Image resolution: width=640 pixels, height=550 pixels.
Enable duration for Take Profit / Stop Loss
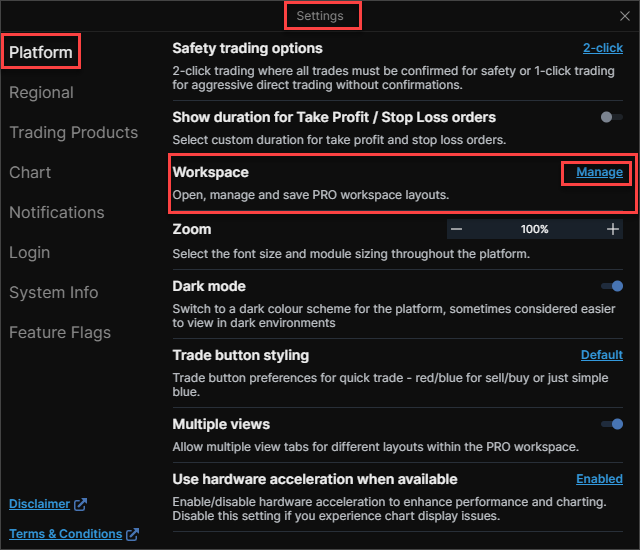(x=610, y=117)
